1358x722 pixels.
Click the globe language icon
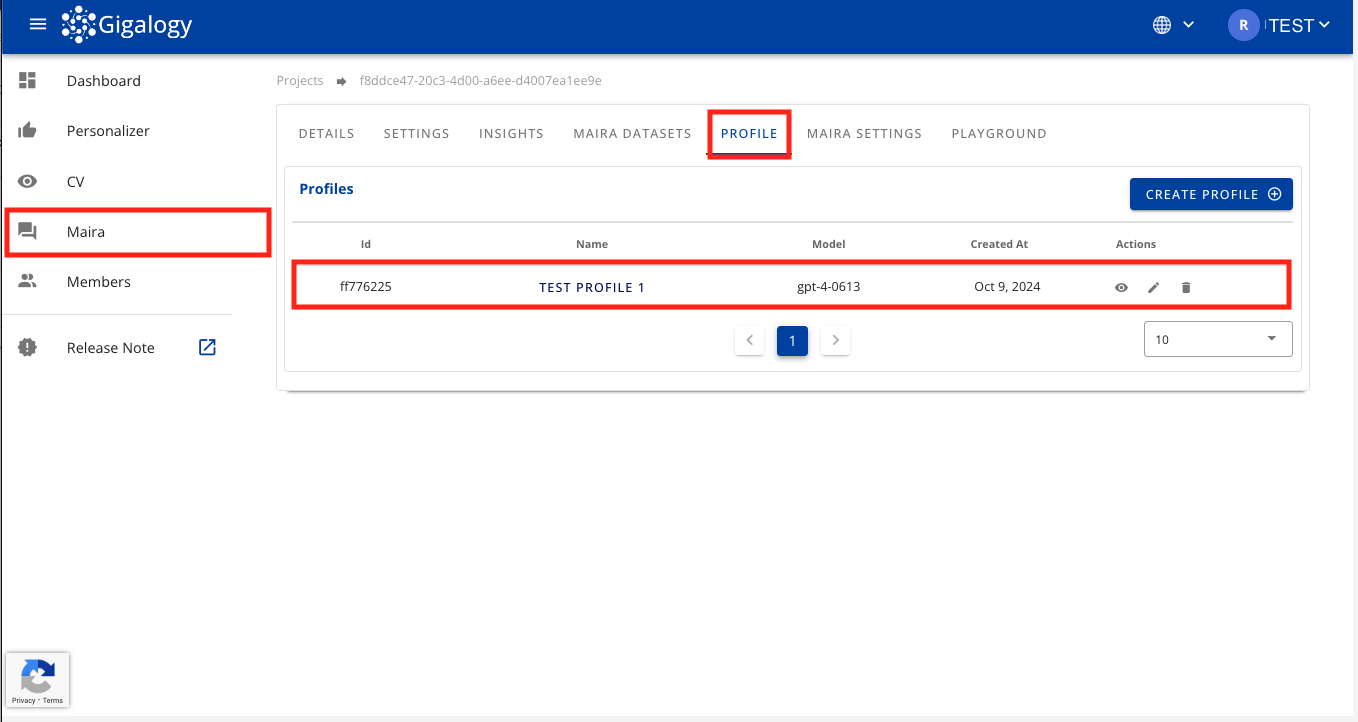(x=1162, y=26)
